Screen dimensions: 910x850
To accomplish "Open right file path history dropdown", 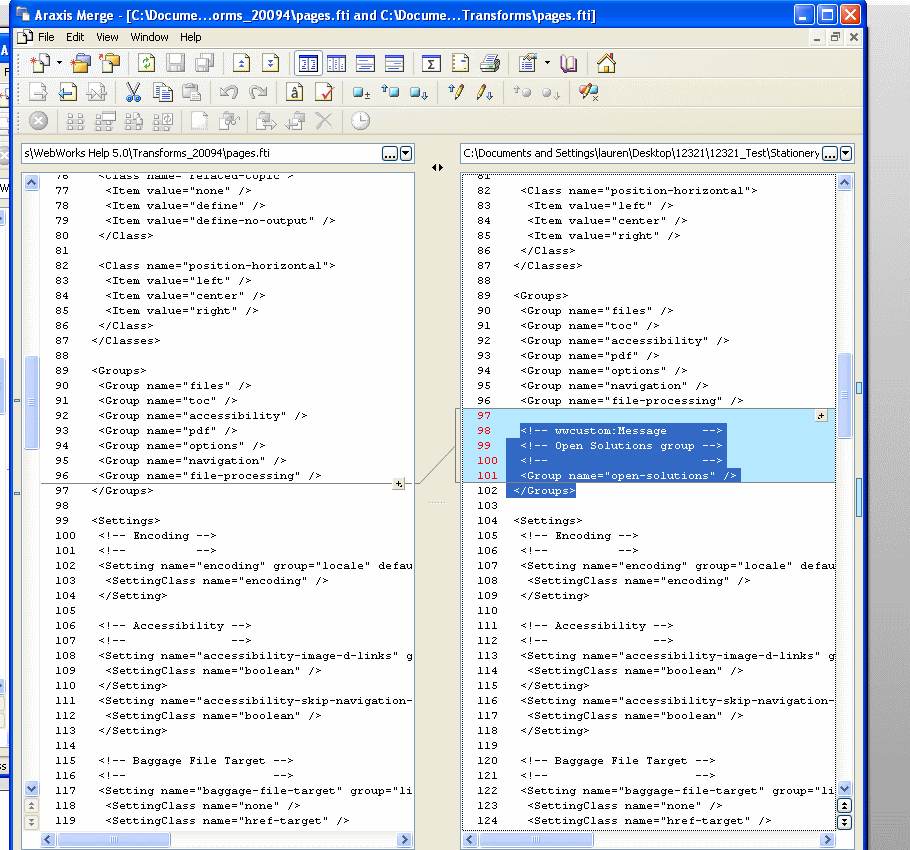I will click(847, 154).
